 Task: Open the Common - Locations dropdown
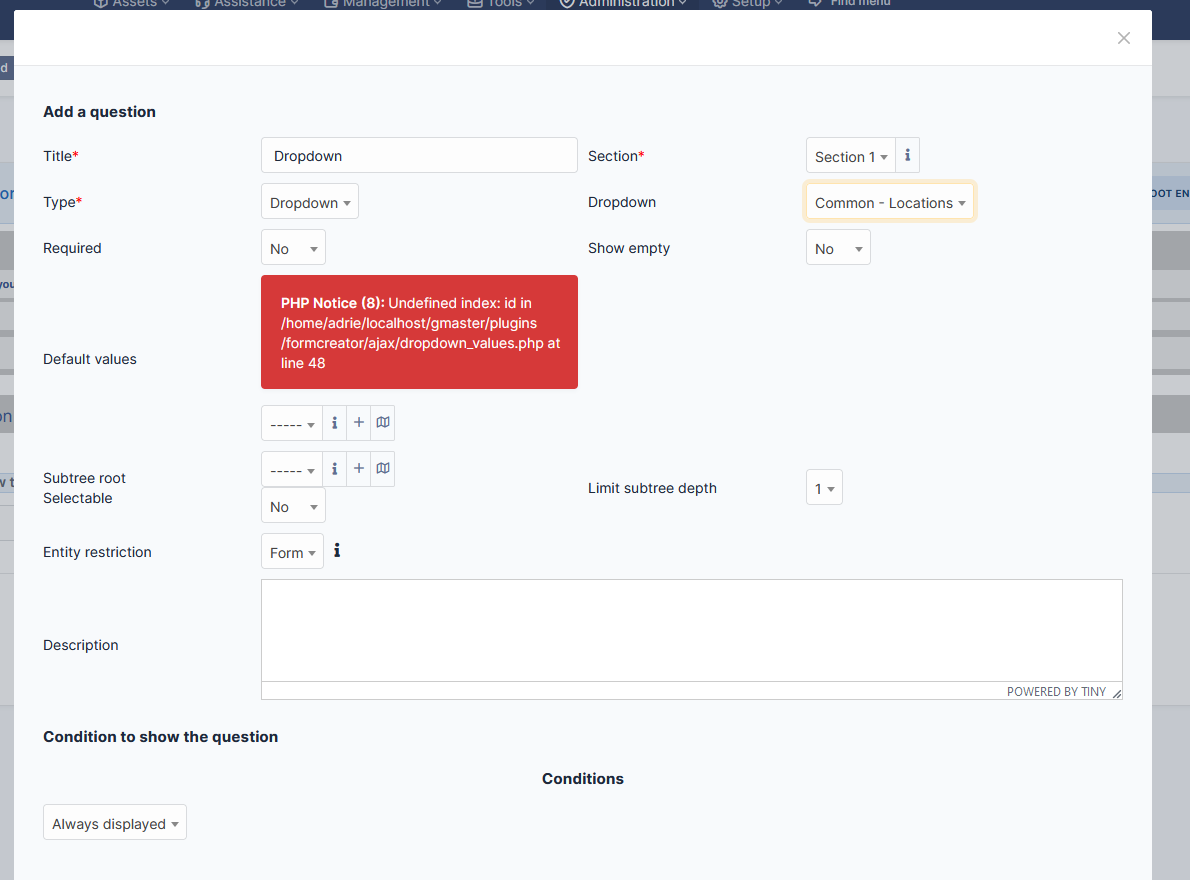[888, 201]
